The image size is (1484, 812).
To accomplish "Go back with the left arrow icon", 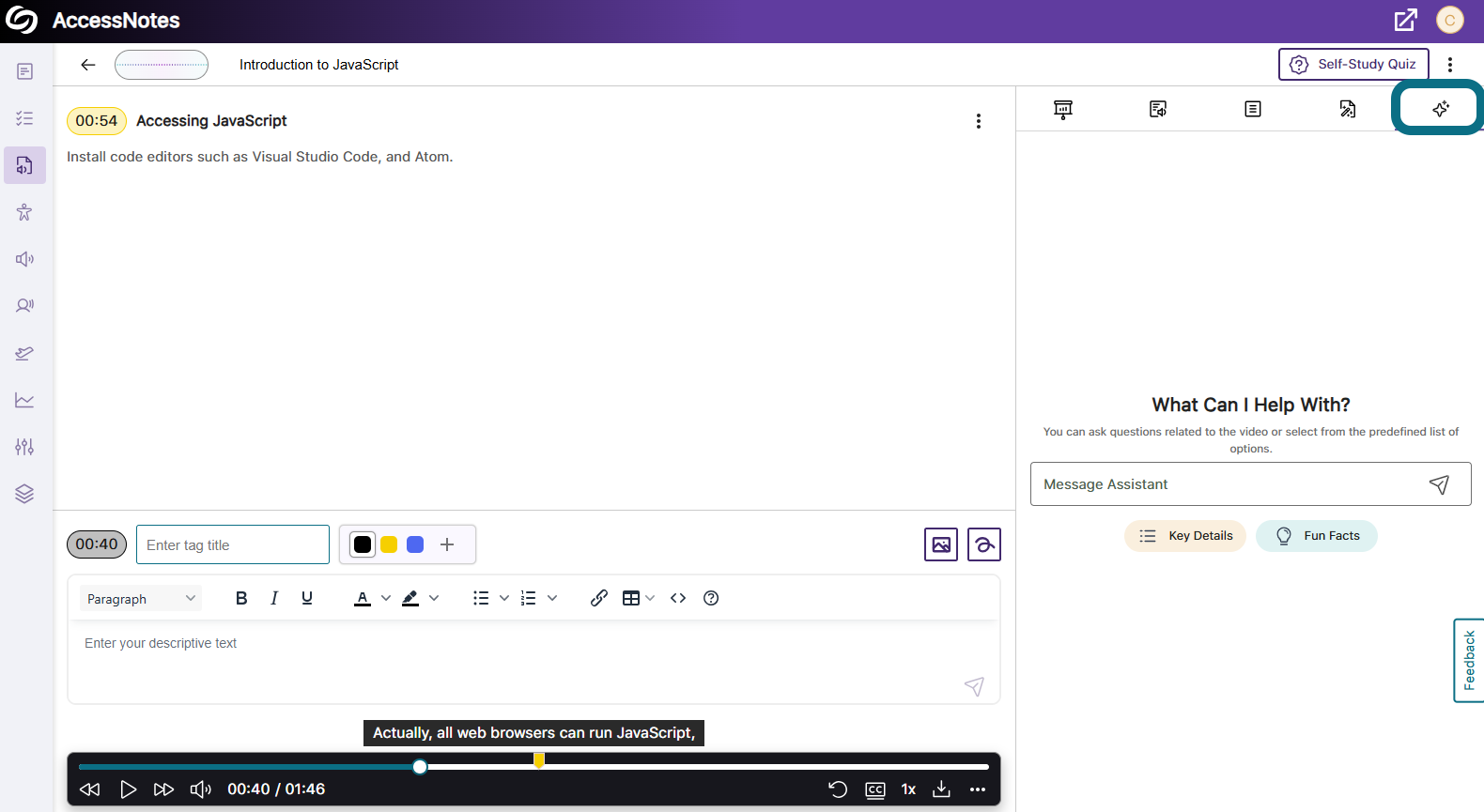I will pyautogui.click(x=88, y=65).
